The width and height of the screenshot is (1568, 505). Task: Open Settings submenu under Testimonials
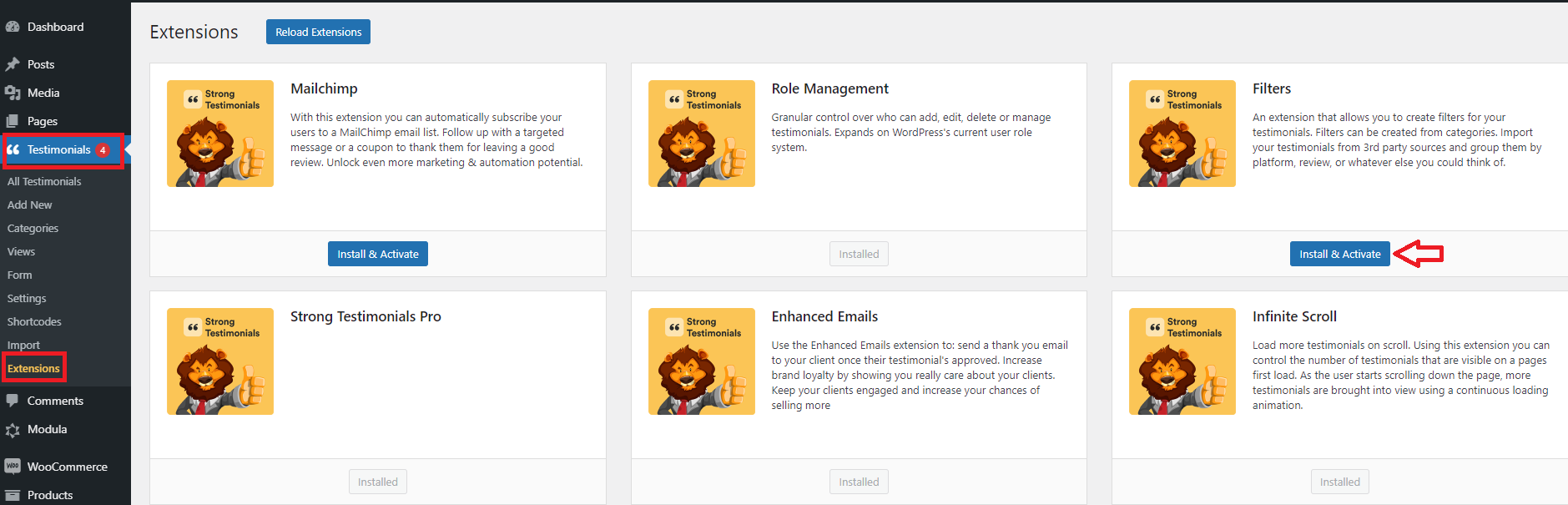coord(27,298)
